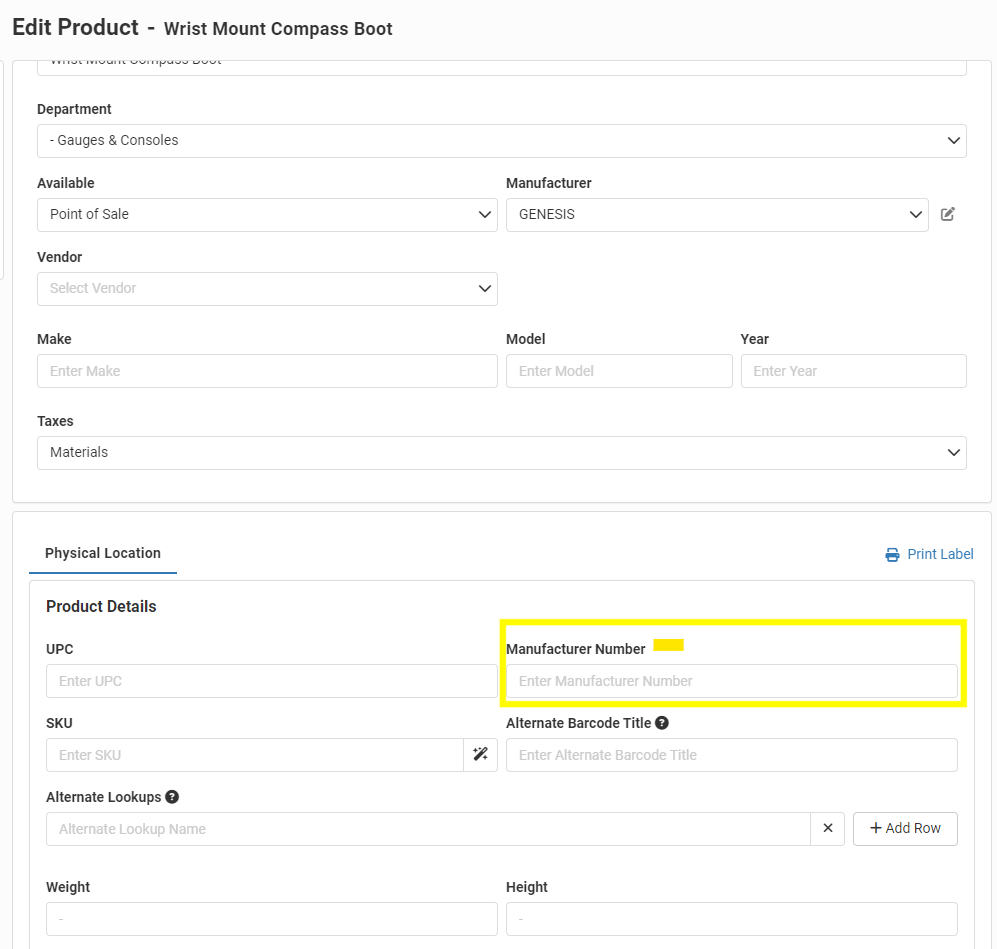997x949 pixels.
Task: Click the Enter Year text box
Action: [x=853, y=371]
